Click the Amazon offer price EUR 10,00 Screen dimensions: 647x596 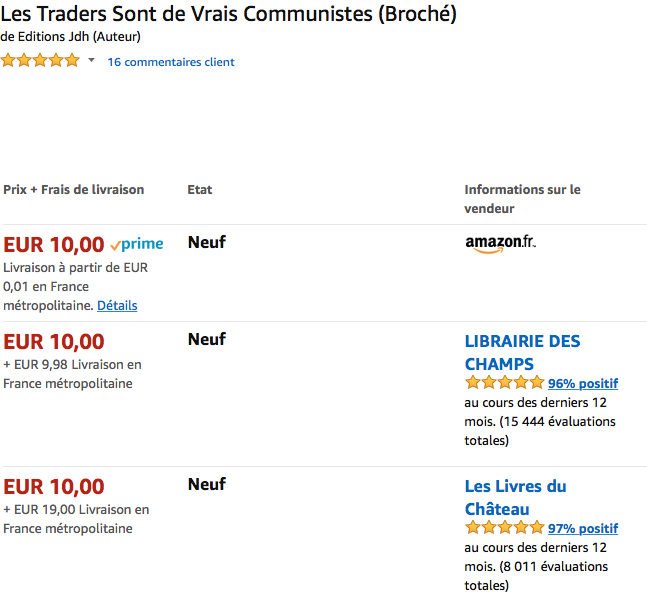click(x=54, y=244)
